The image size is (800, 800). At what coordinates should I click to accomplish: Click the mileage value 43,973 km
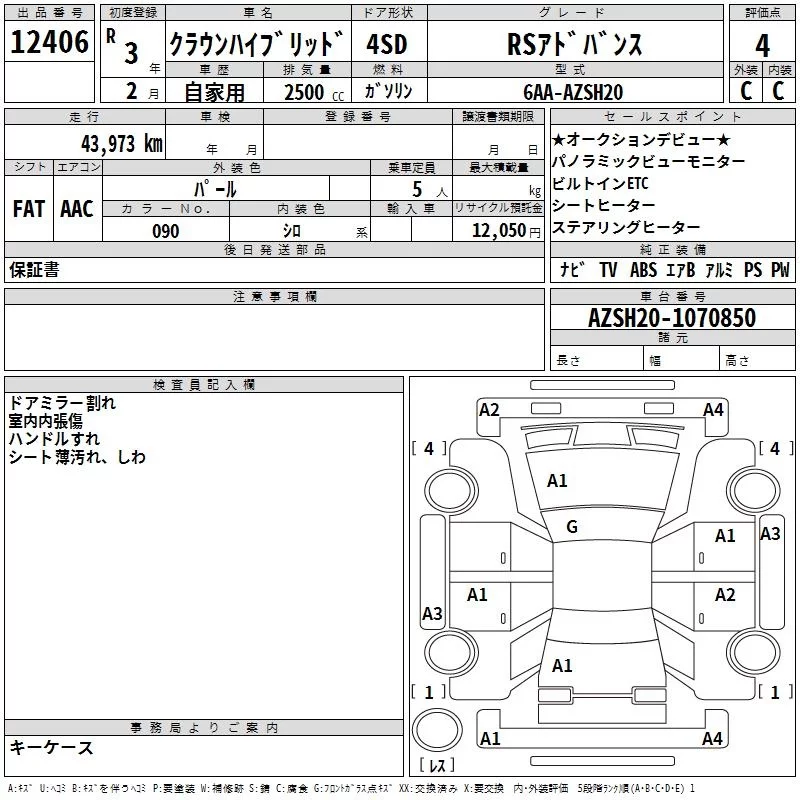121,145
